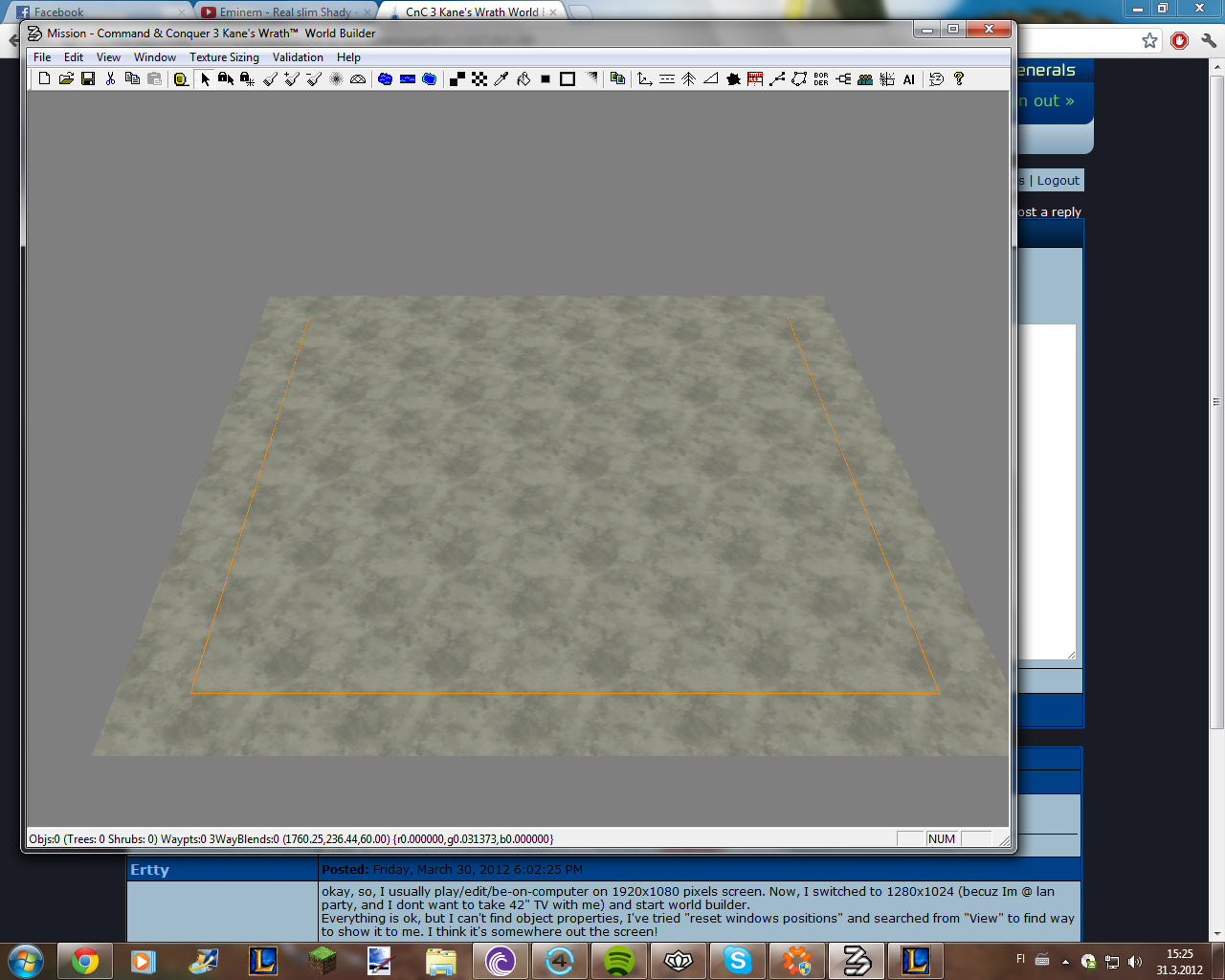The image size is (1225, 980).
Task: Click the browser page vertical scrollbar
Action: click(1216, 402)
